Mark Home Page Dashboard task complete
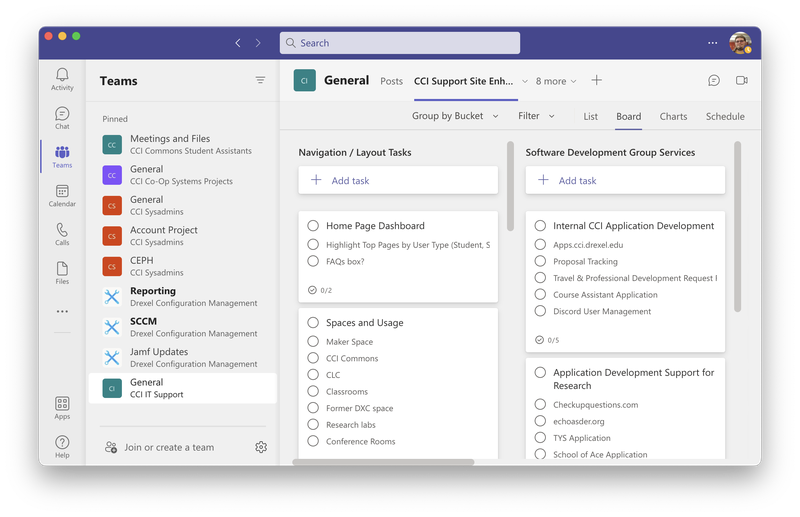Screen dimensions: 800x517 click(313, 226)
